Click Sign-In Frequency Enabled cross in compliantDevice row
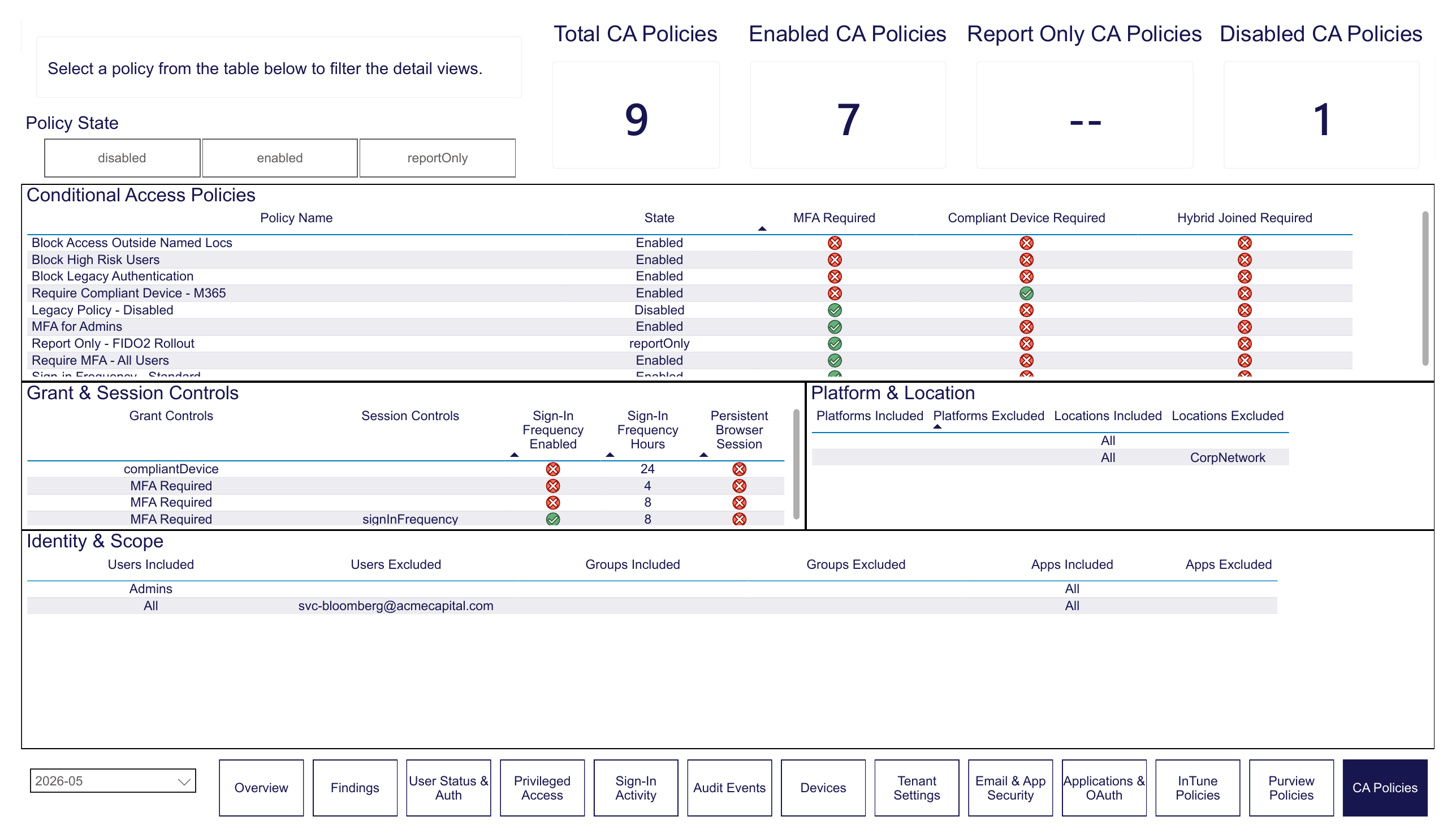Viewport: 1456px width, 838px height. (x=552, y=469)
